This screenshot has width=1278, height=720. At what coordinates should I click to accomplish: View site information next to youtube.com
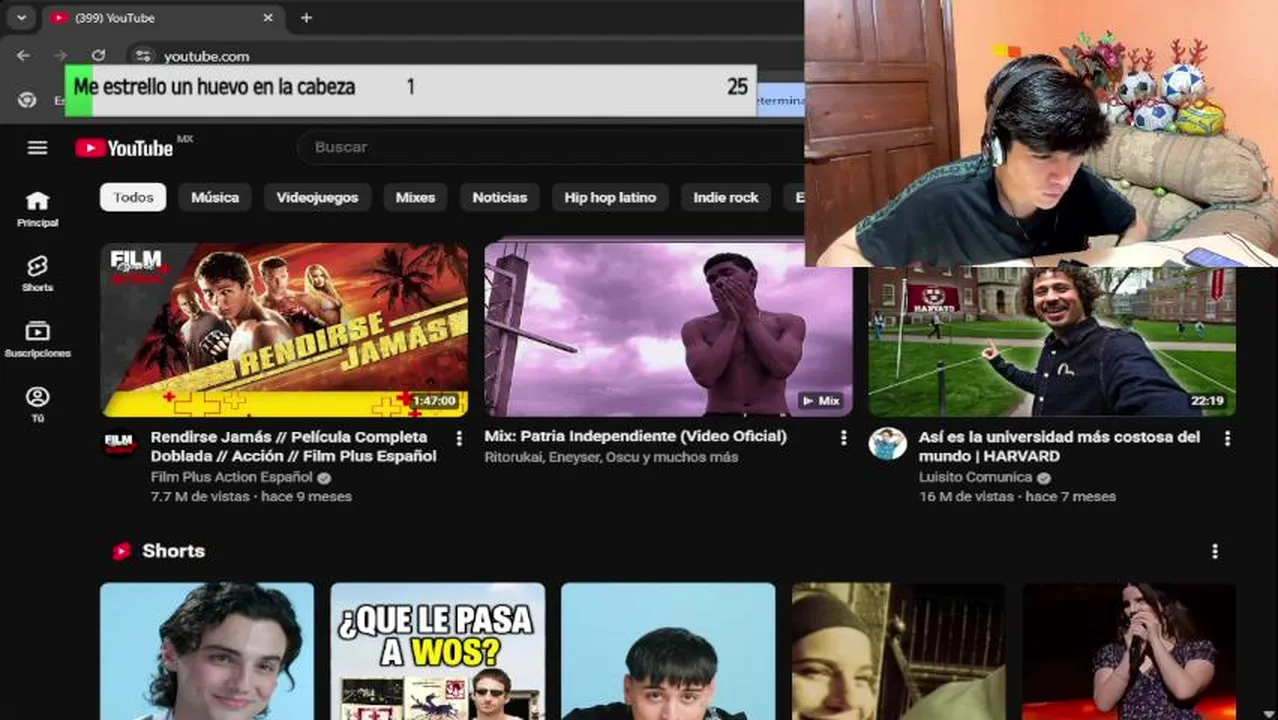(143, 56)
